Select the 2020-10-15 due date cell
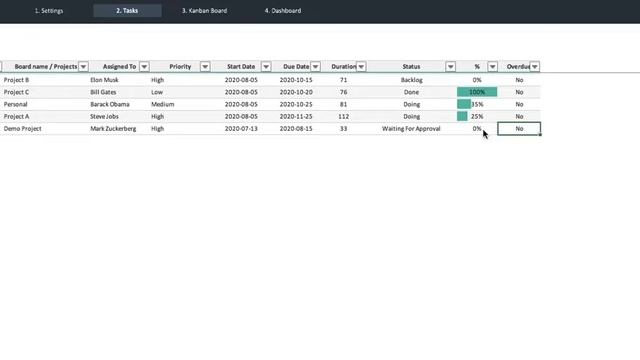 tap(296, 80)
